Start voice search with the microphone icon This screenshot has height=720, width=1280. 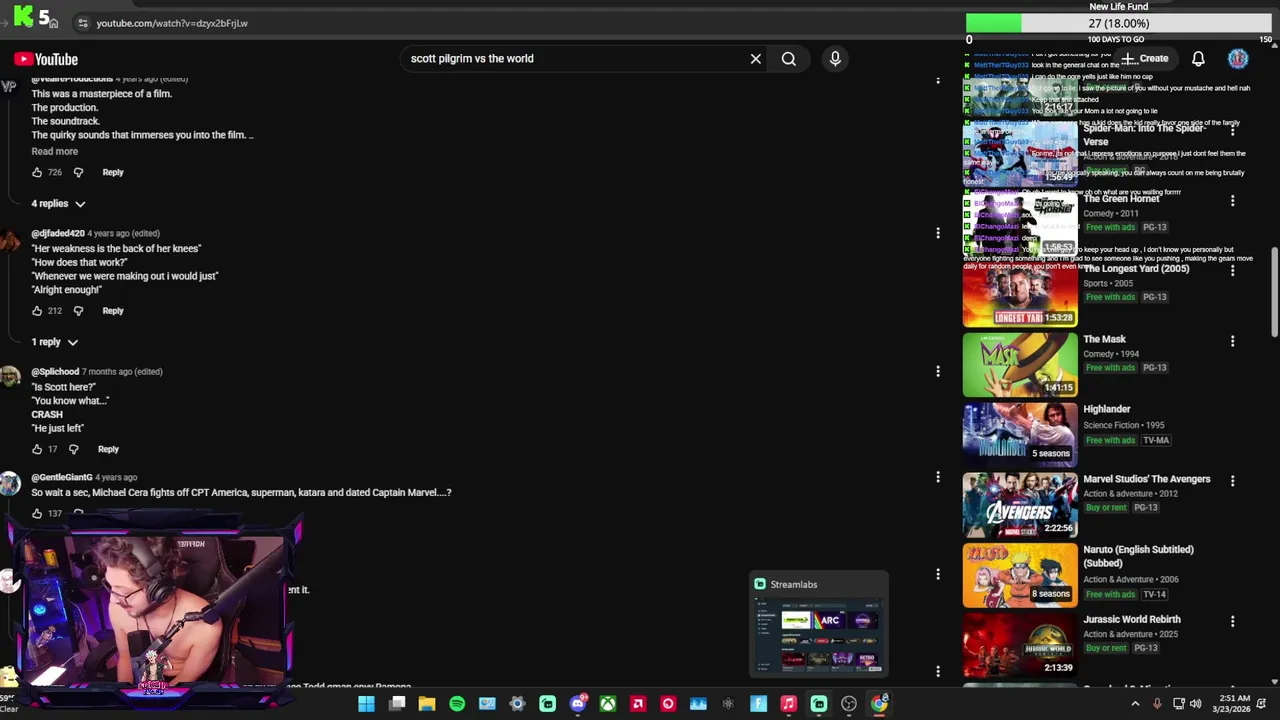coord(835,59)
